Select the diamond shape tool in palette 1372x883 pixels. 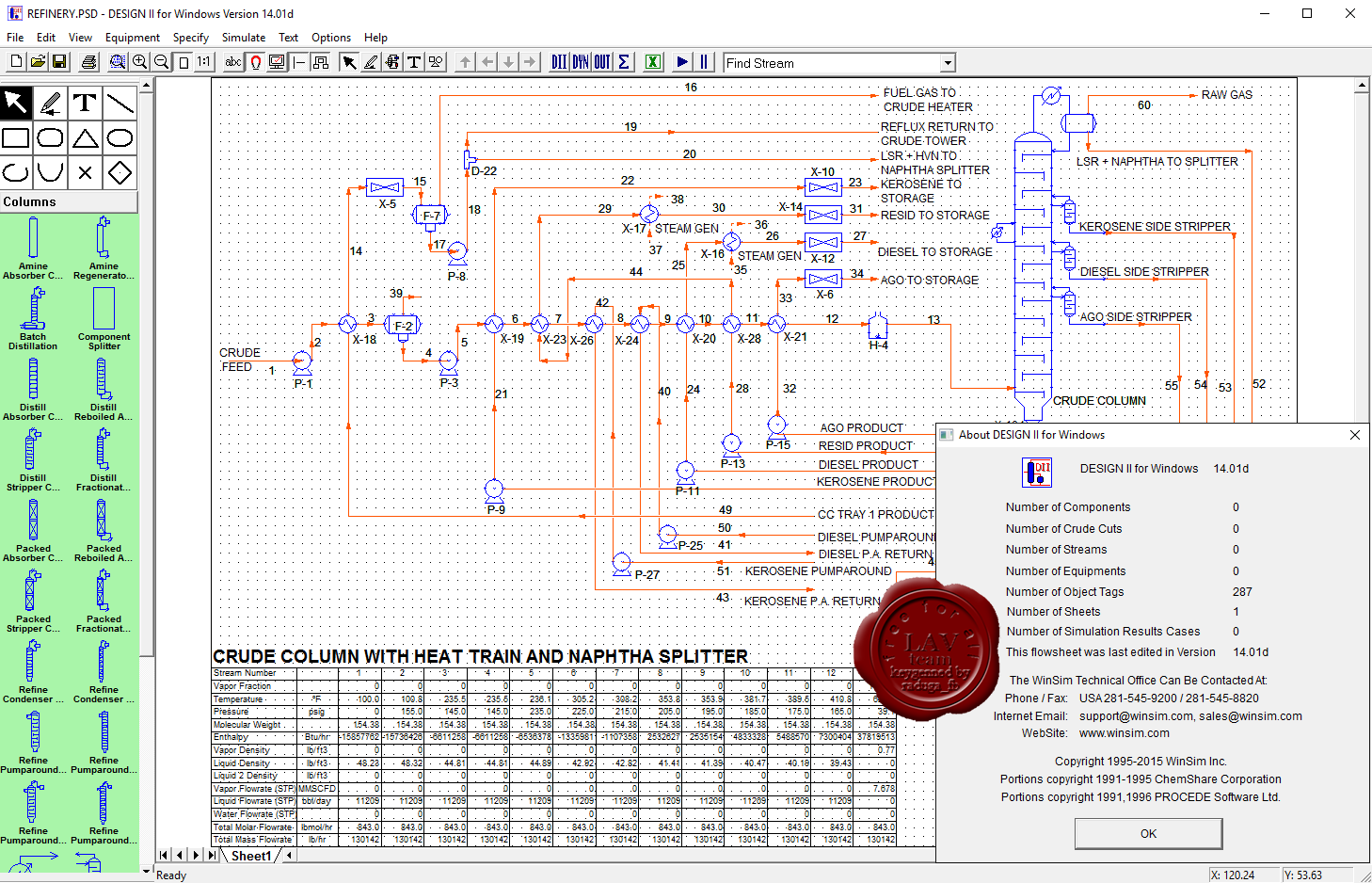point(120,173)
